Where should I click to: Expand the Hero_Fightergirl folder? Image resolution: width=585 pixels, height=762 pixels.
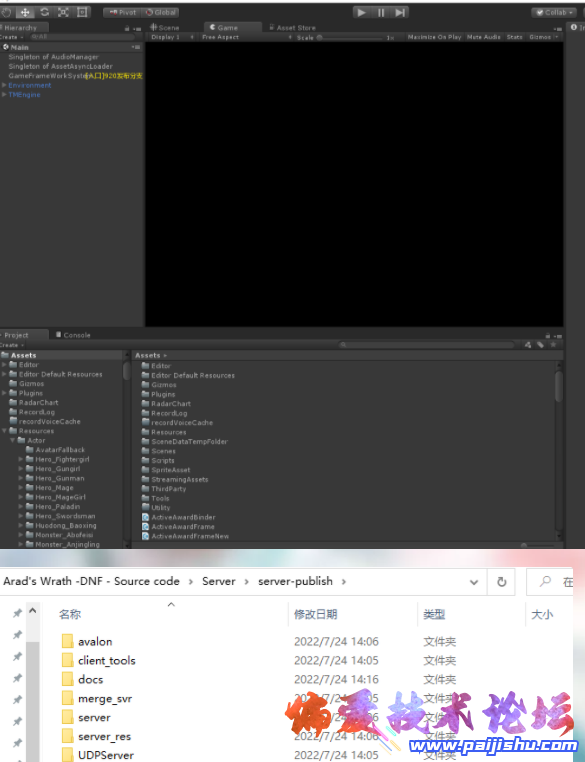21,459
